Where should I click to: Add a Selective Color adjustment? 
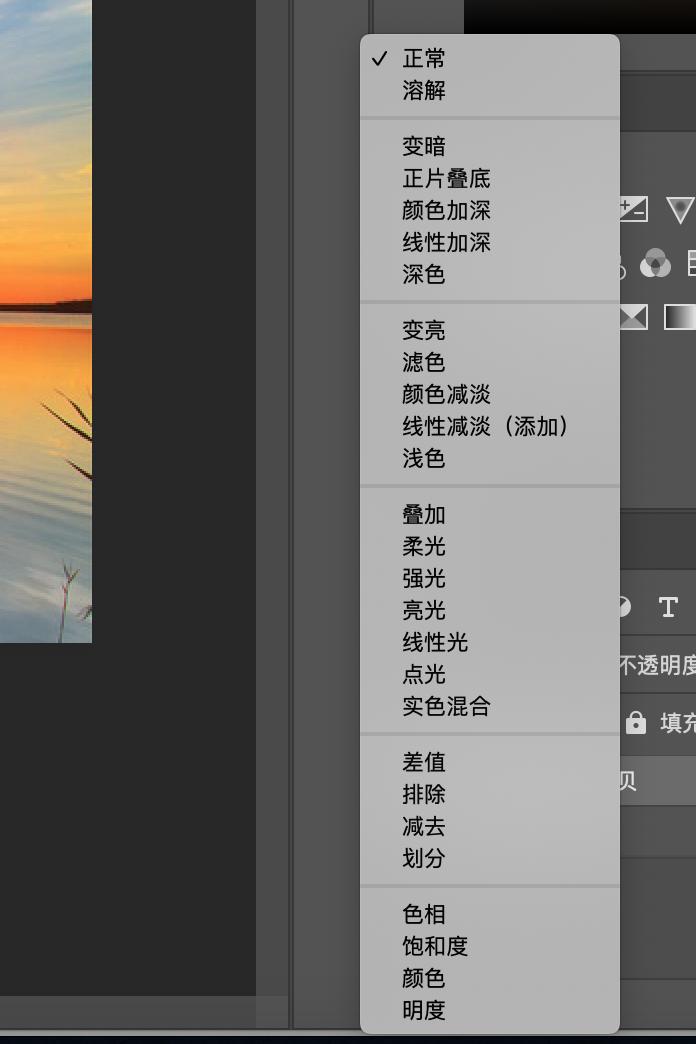tap(633, 317)
